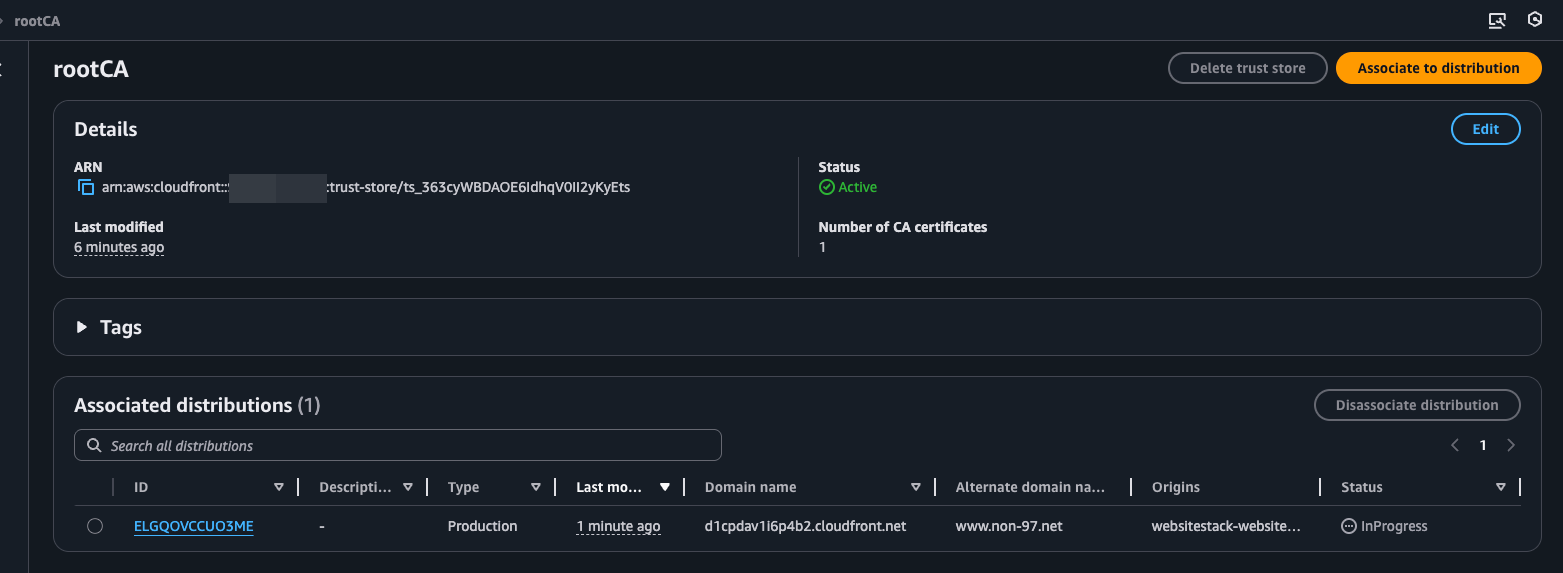Click the search magnifier icon

94,446
